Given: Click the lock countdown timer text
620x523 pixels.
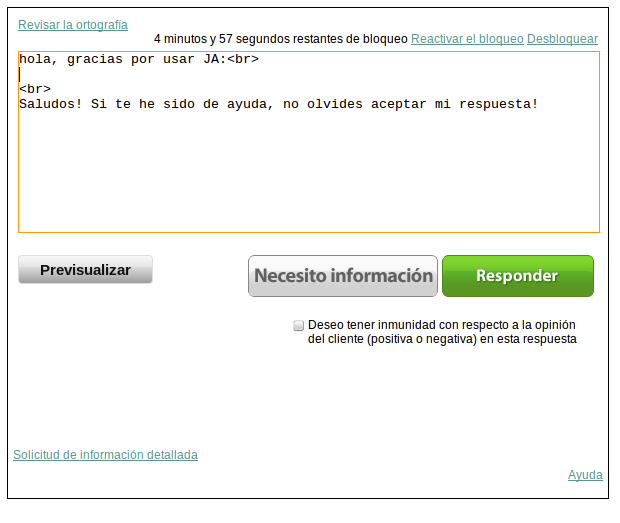Looking at the screenshot, I should click(280, 39).
